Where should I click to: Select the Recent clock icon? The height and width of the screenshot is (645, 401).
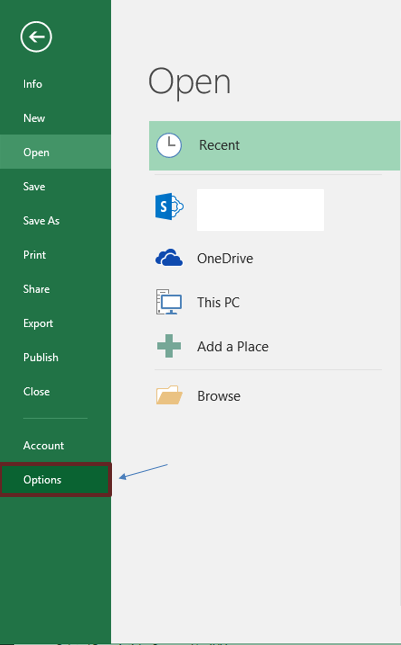pos(169,145)
